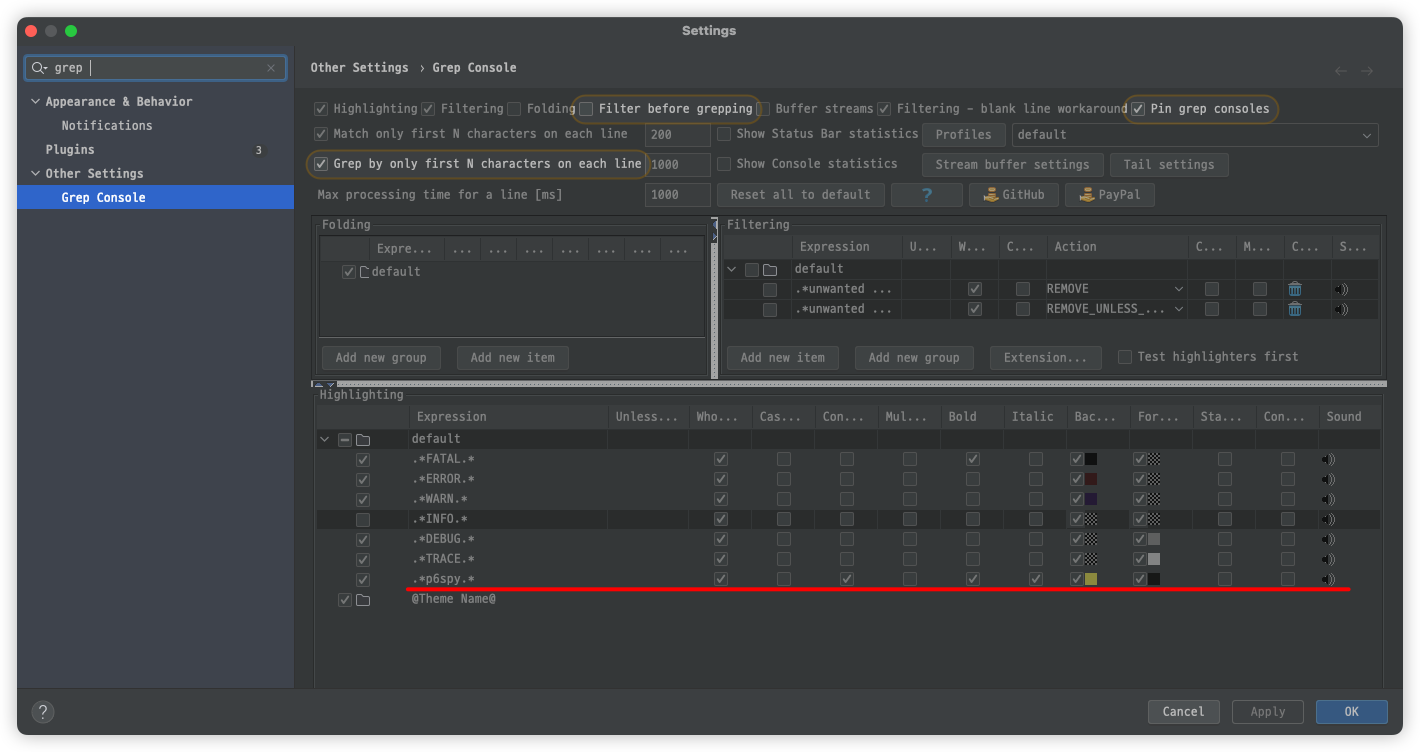Enable Buffer streams checkbox
Viewport: 1420px width, 752px height.
763,109
